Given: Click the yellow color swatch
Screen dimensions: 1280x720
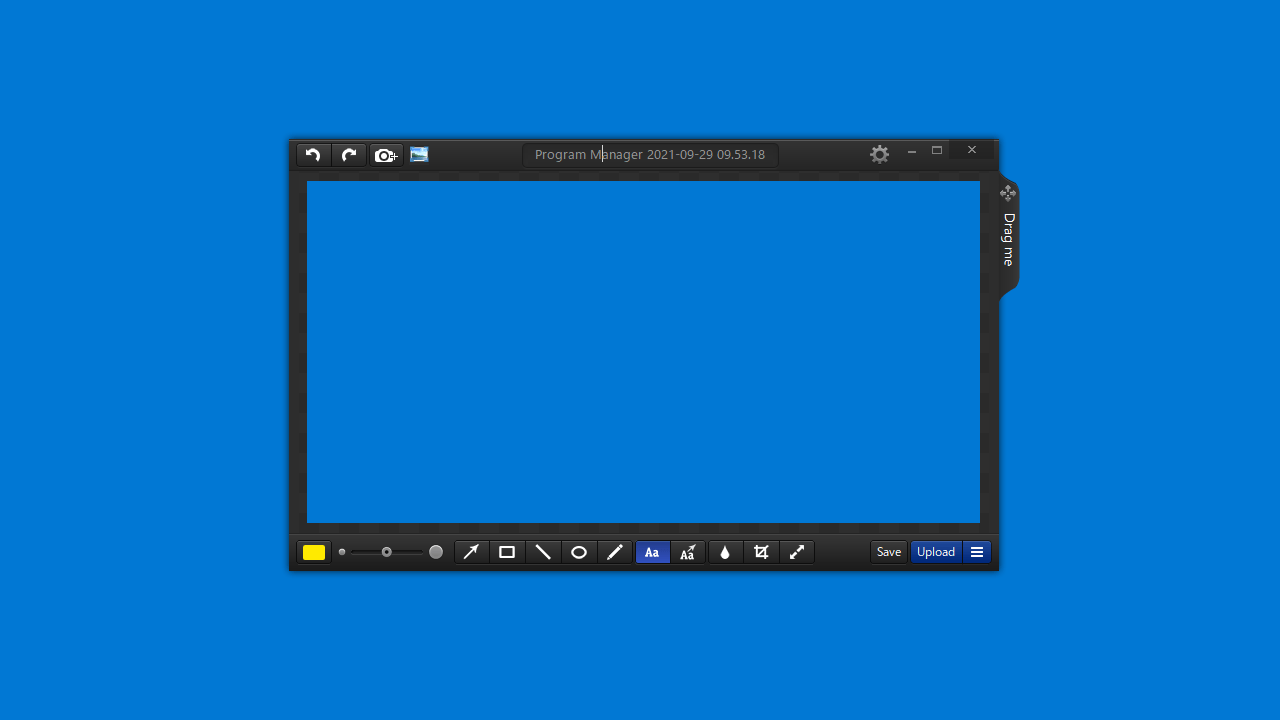Looking at the screenshot, I should pos(314,552).
